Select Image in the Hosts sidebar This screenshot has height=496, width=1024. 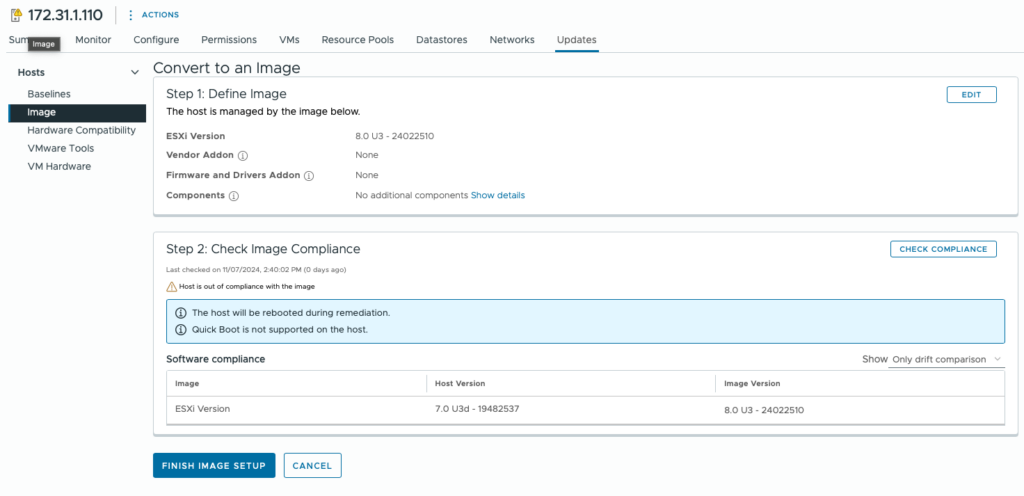(78, 112)
